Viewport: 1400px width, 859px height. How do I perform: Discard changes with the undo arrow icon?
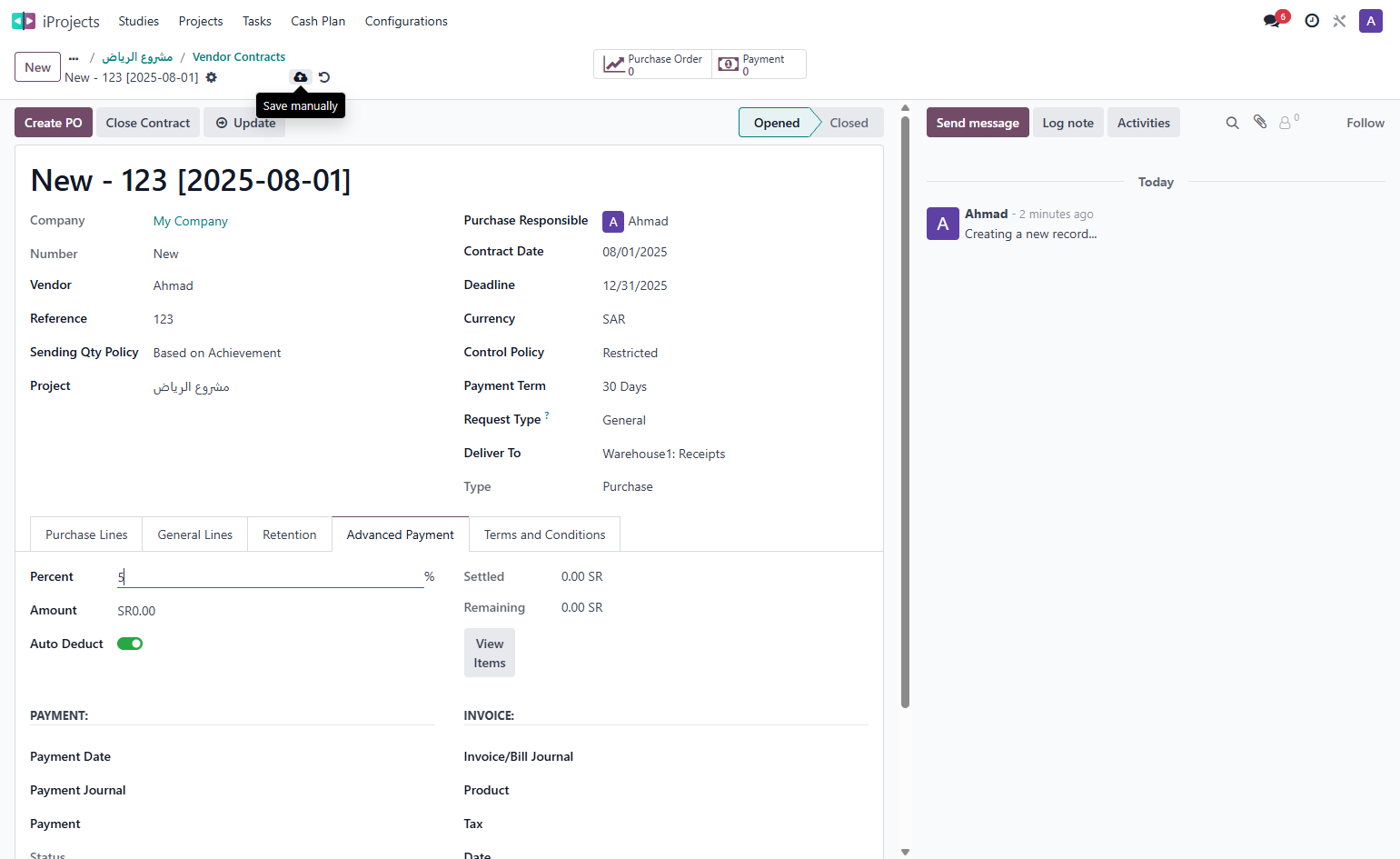(x=324, y=77)
